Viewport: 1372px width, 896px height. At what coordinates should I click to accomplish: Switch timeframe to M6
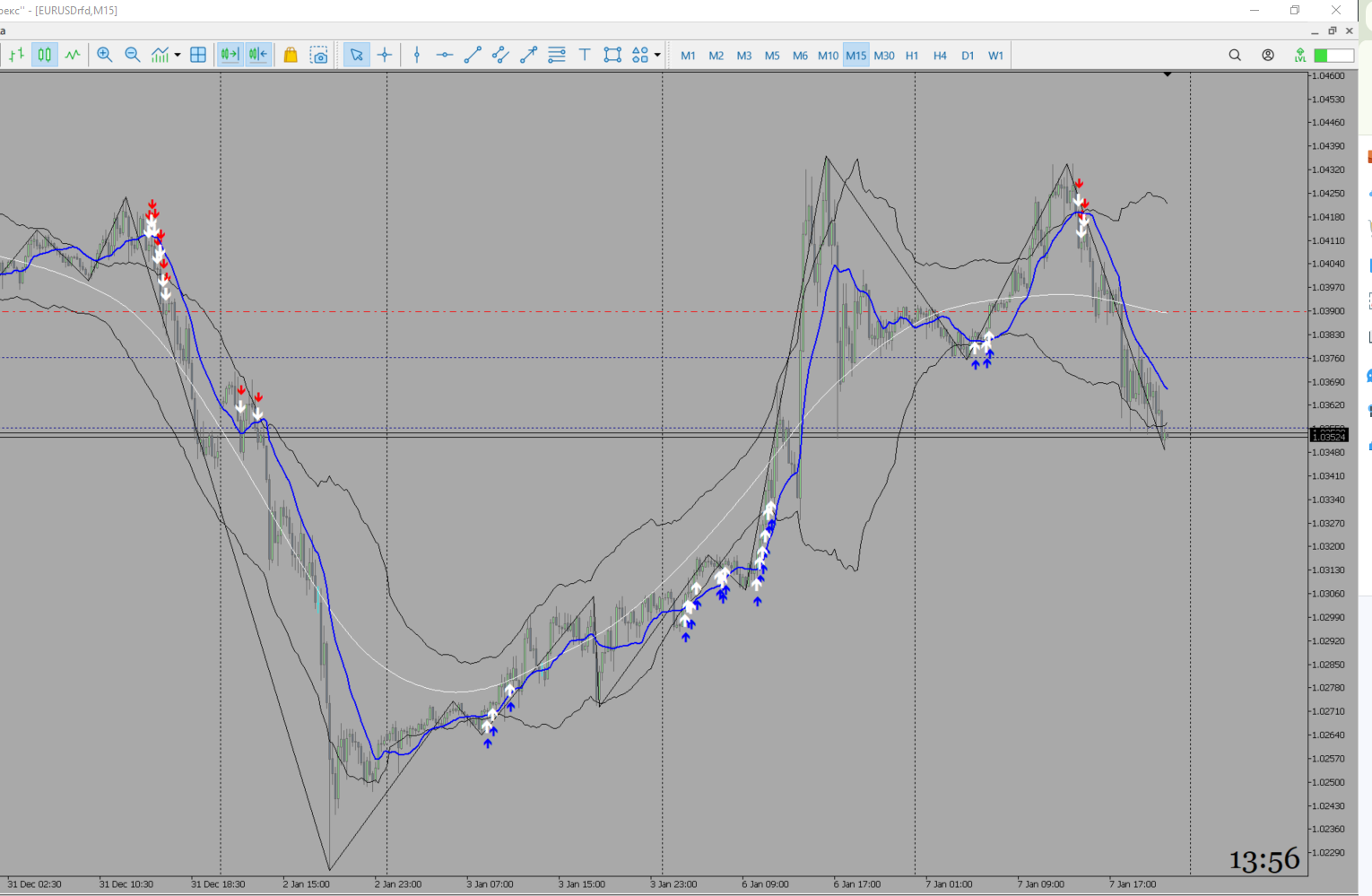(800, 56)
